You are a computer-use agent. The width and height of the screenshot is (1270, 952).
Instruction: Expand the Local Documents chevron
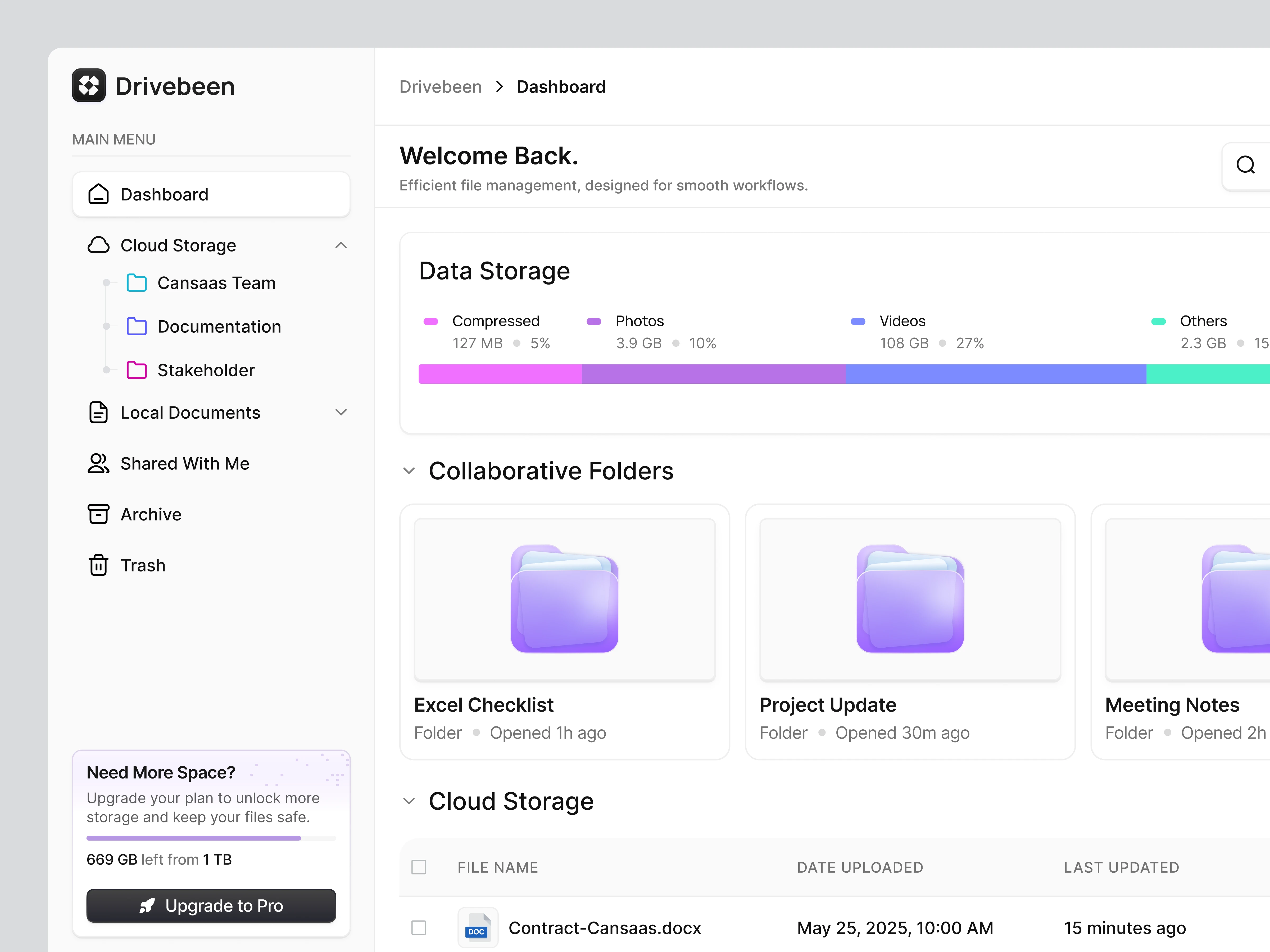tap(341, 413)
